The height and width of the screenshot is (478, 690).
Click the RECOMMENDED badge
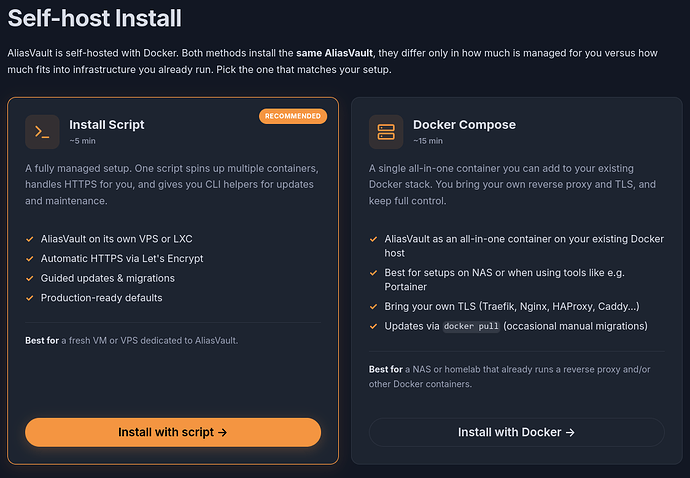(x=293, y=116)
